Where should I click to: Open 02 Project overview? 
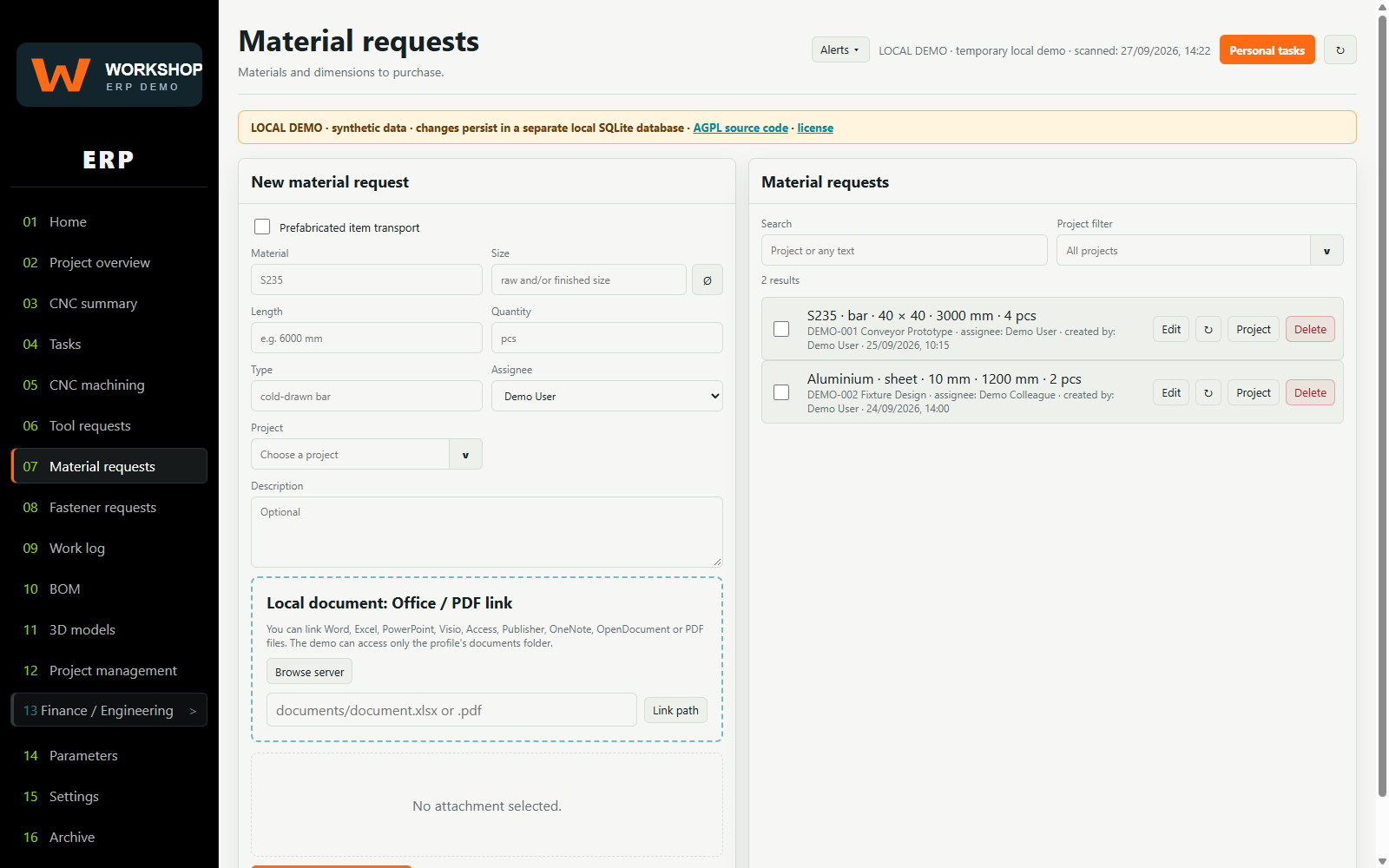click(109, 262)
